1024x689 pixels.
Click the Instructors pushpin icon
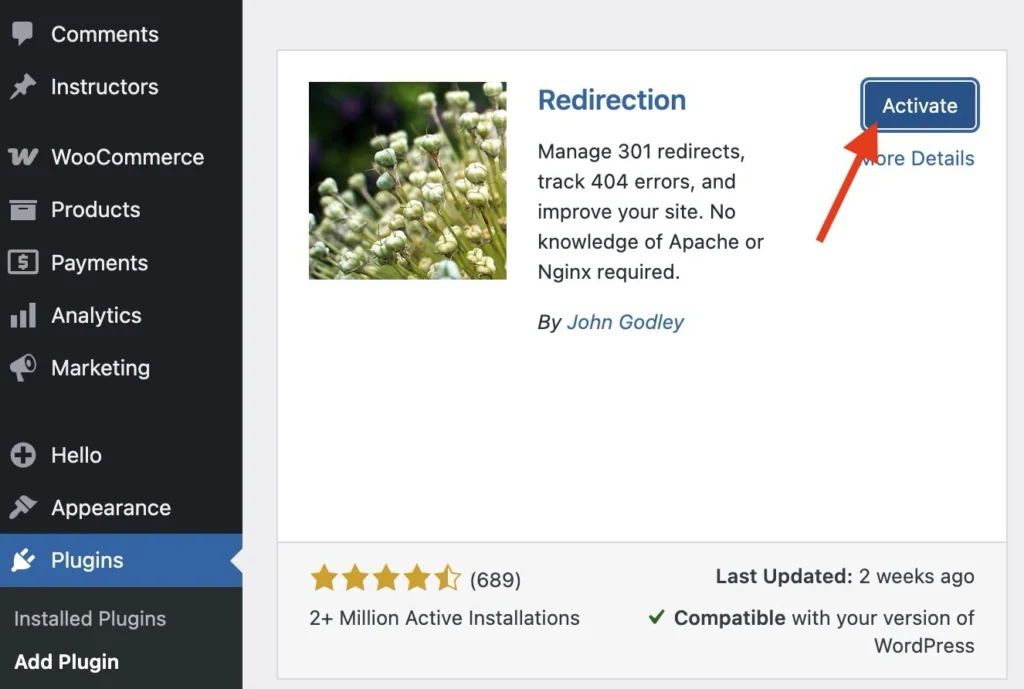(23, 87)
